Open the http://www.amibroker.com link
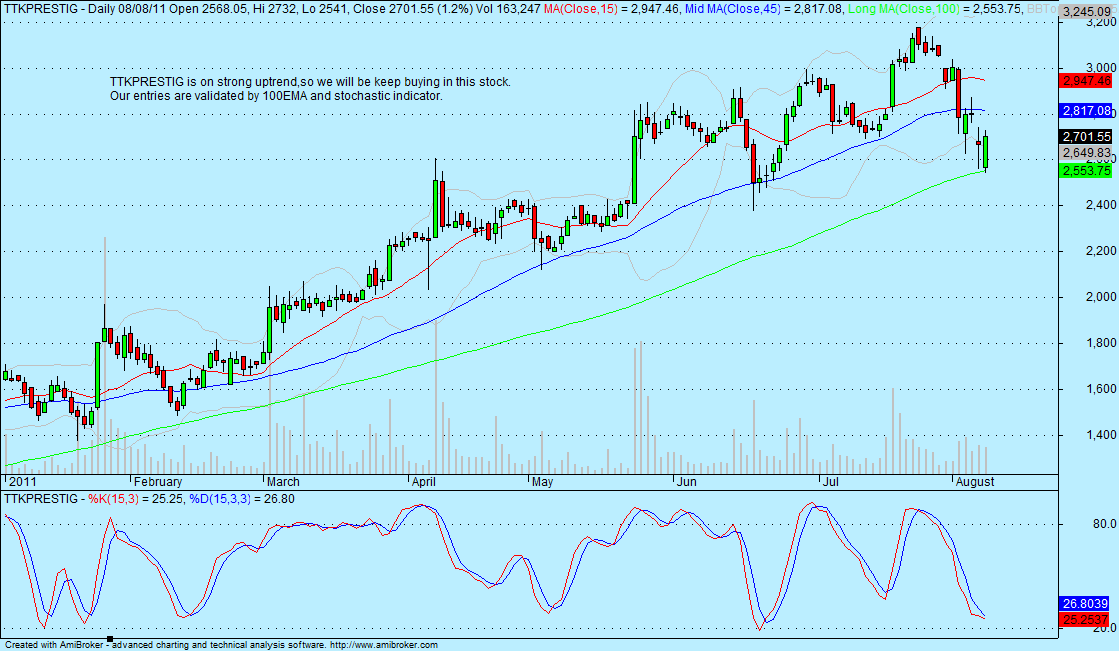The height and width of the screenshot is (651, 1119). point(385,645)
